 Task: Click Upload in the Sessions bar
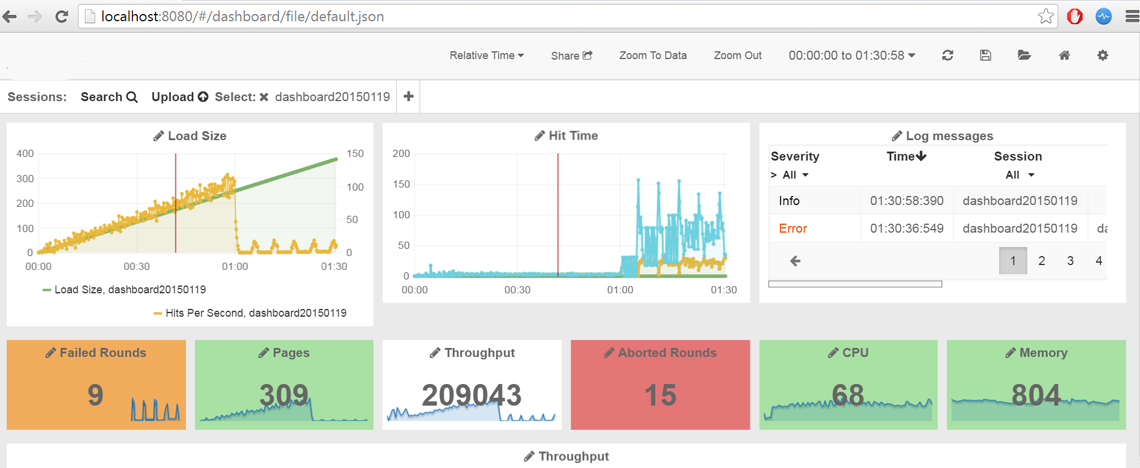pyautogui.click(x=180, y=97)
